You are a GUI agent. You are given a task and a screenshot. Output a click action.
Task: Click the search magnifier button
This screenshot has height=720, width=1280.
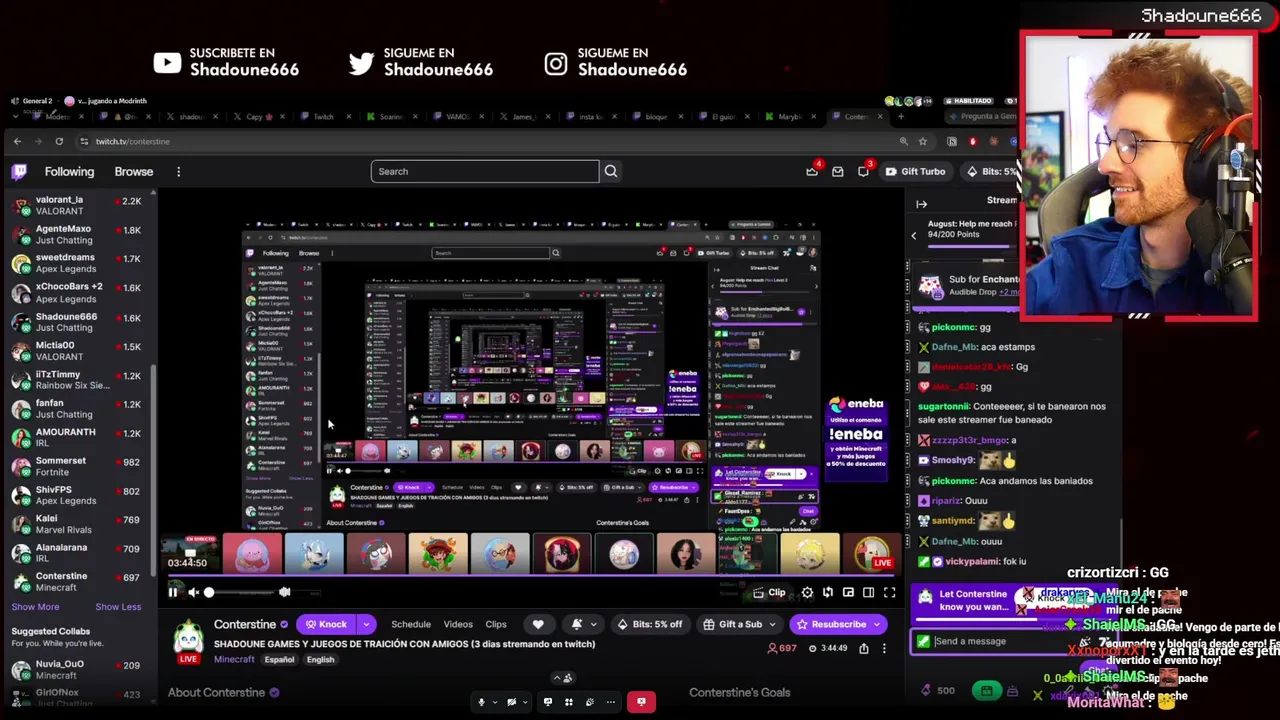[611, 171]
